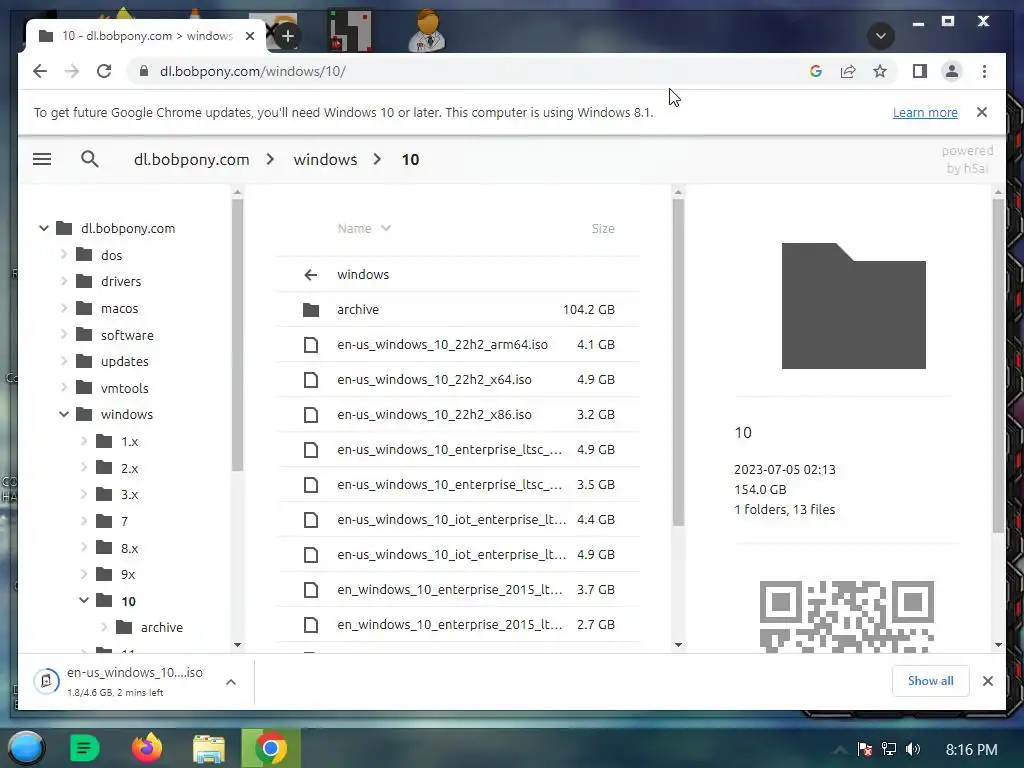Click the large folder preview image

pos(854,306)
